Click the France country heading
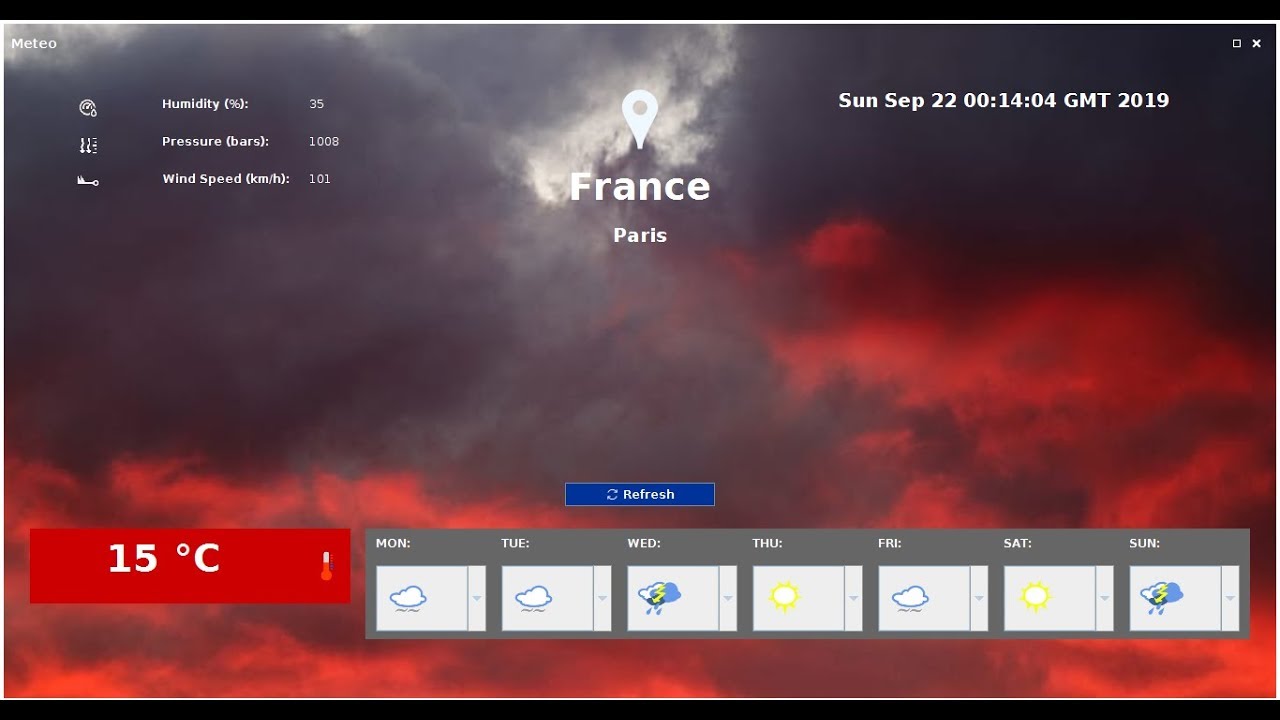The image size is (1280, 720). click(x=640, y=187)
